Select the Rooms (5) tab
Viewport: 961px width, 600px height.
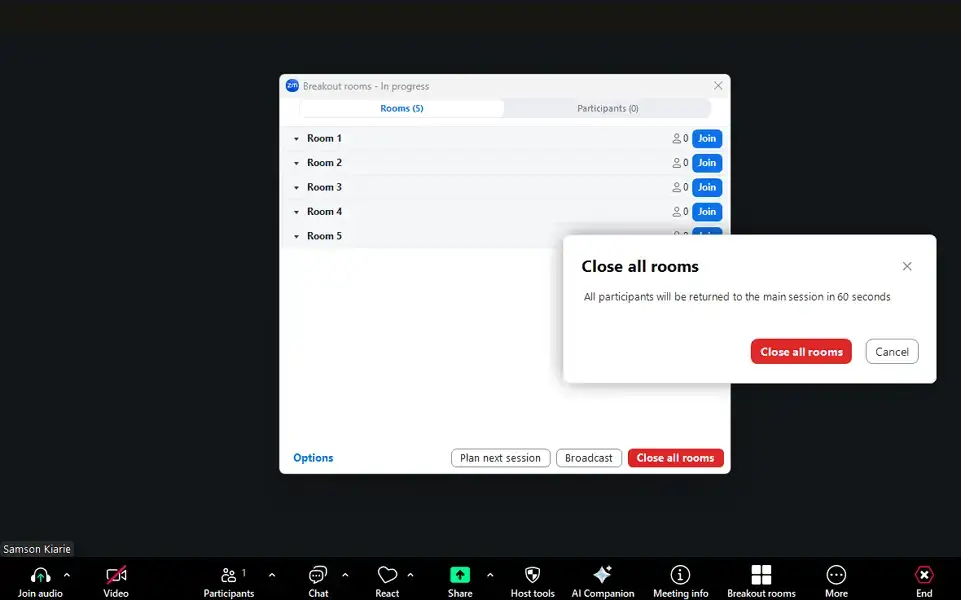tap(401, 108)
